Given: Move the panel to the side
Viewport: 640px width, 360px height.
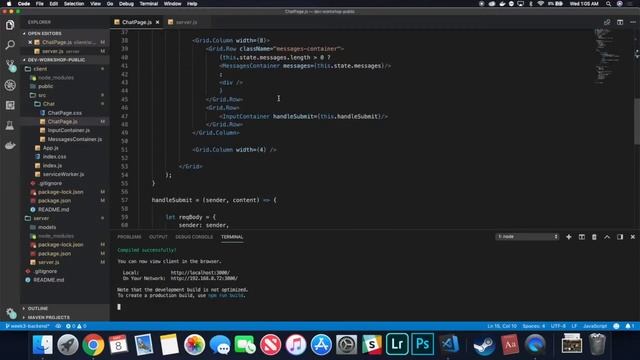Looking at the screenshot, I should pos(620,237).
